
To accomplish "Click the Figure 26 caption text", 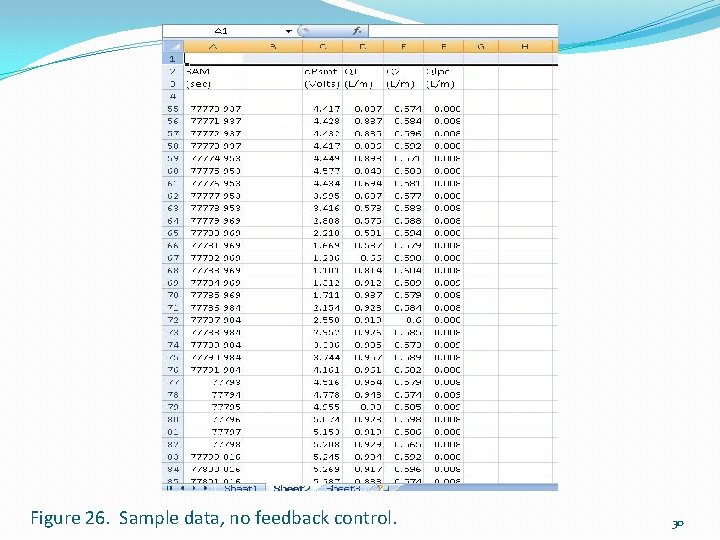I will [x=214, y=518].
